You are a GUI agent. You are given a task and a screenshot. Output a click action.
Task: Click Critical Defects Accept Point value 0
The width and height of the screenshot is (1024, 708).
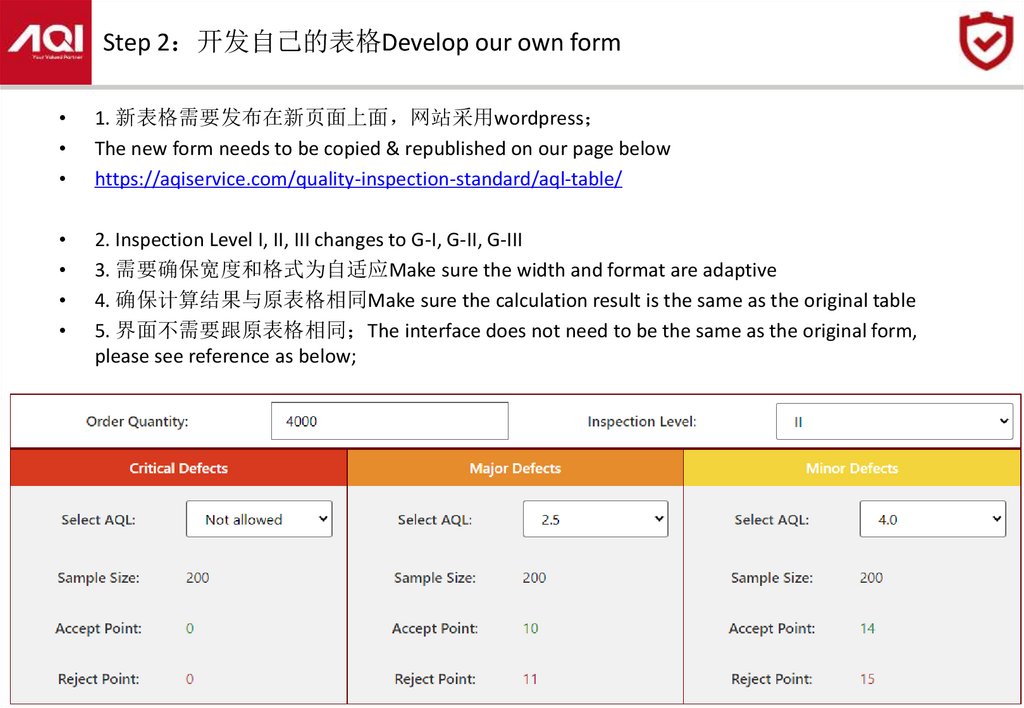pyautogui.click(x=190, y=629)
